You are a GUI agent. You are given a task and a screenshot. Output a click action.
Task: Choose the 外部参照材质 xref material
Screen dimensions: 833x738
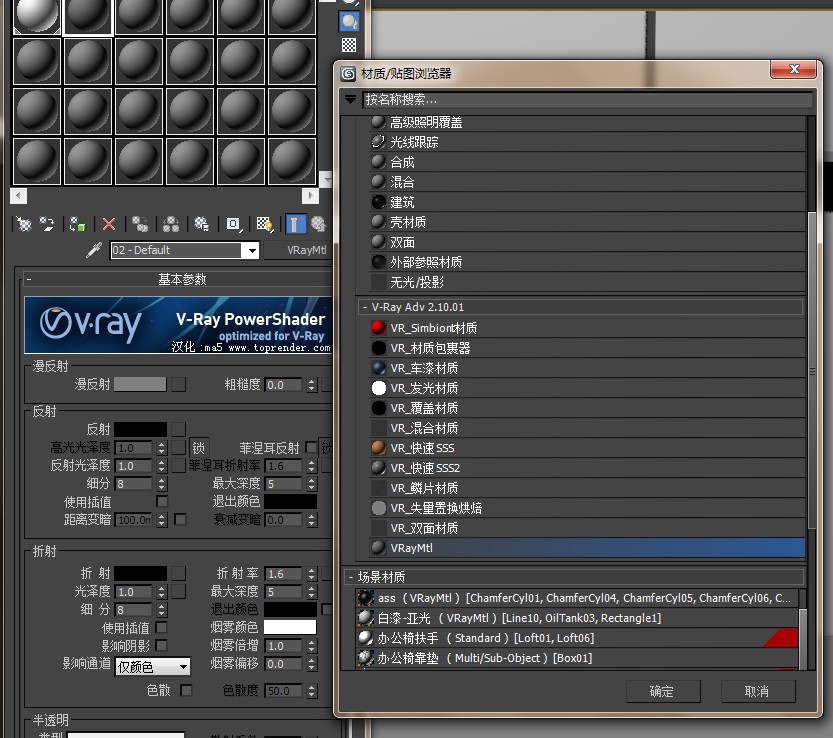(587, 262)
